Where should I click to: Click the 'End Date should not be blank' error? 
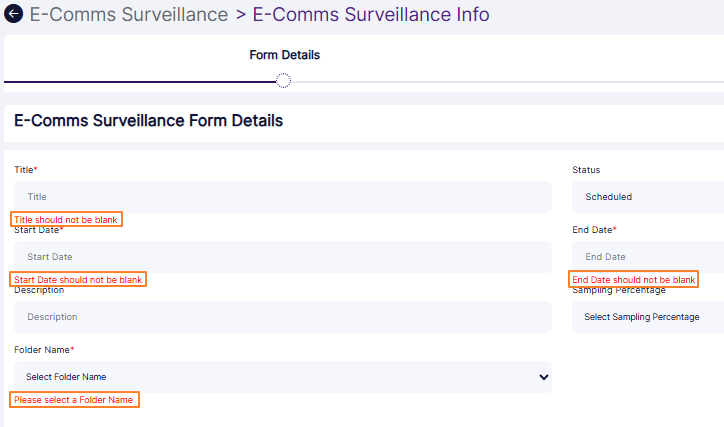634,280
